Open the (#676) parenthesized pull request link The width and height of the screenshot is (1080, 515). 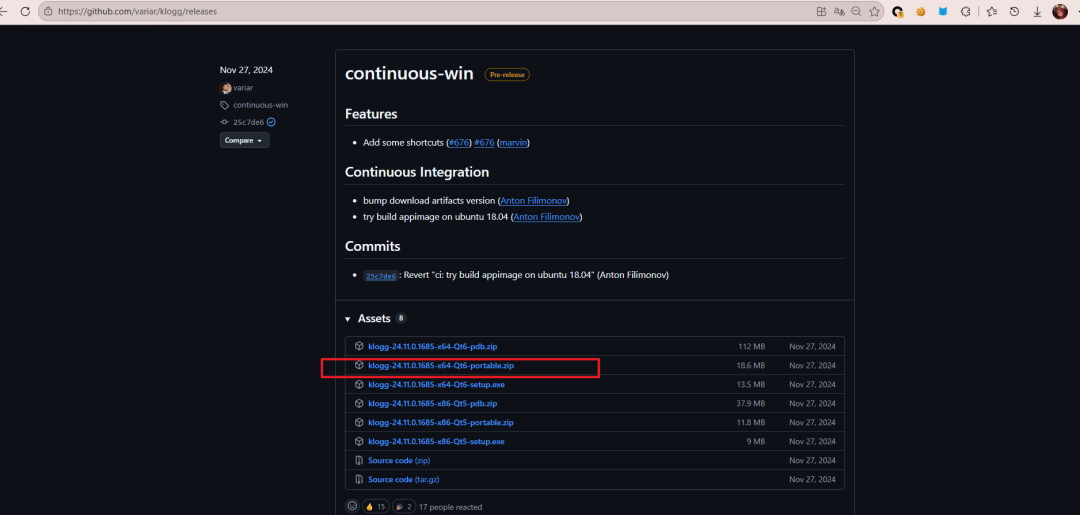click(x=459, y=143)
